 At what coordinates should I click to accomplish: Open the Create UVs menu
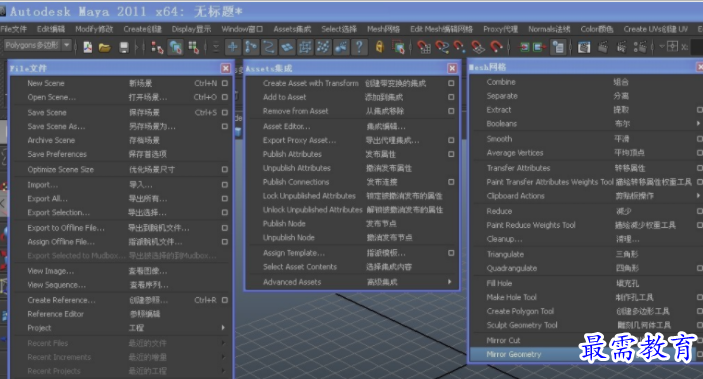tap(655, 29)
